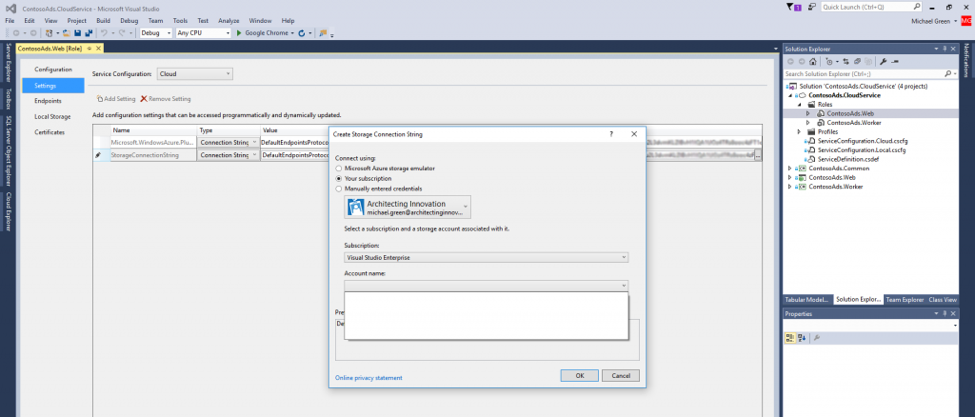Click the Solution Explorer Preview Selected Items icon
Screen dimensions: 975x417
(x=894, y=62)
